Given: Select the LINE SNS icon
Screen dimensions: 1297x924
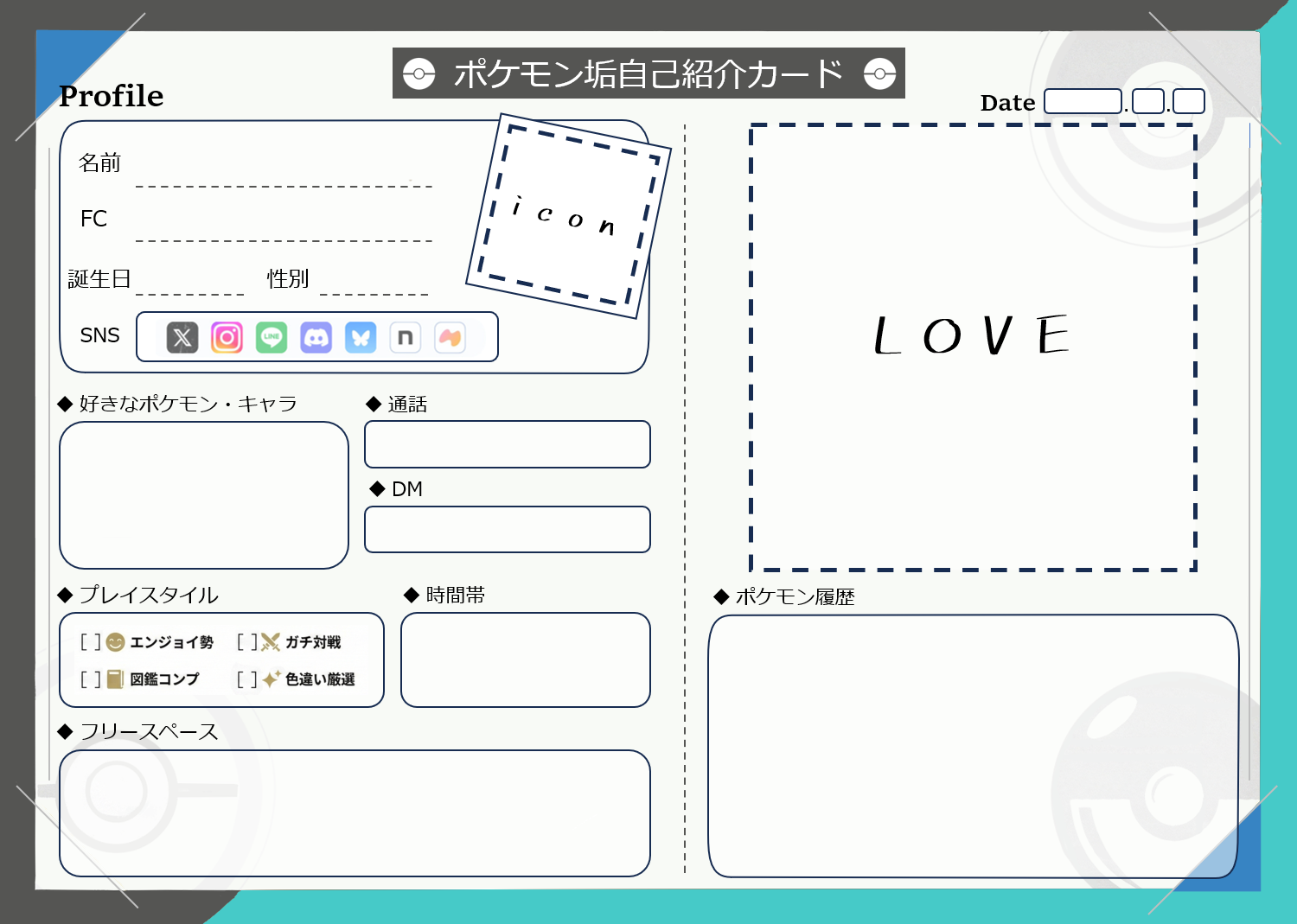Looking at the screenshot, I should [272, 337].
